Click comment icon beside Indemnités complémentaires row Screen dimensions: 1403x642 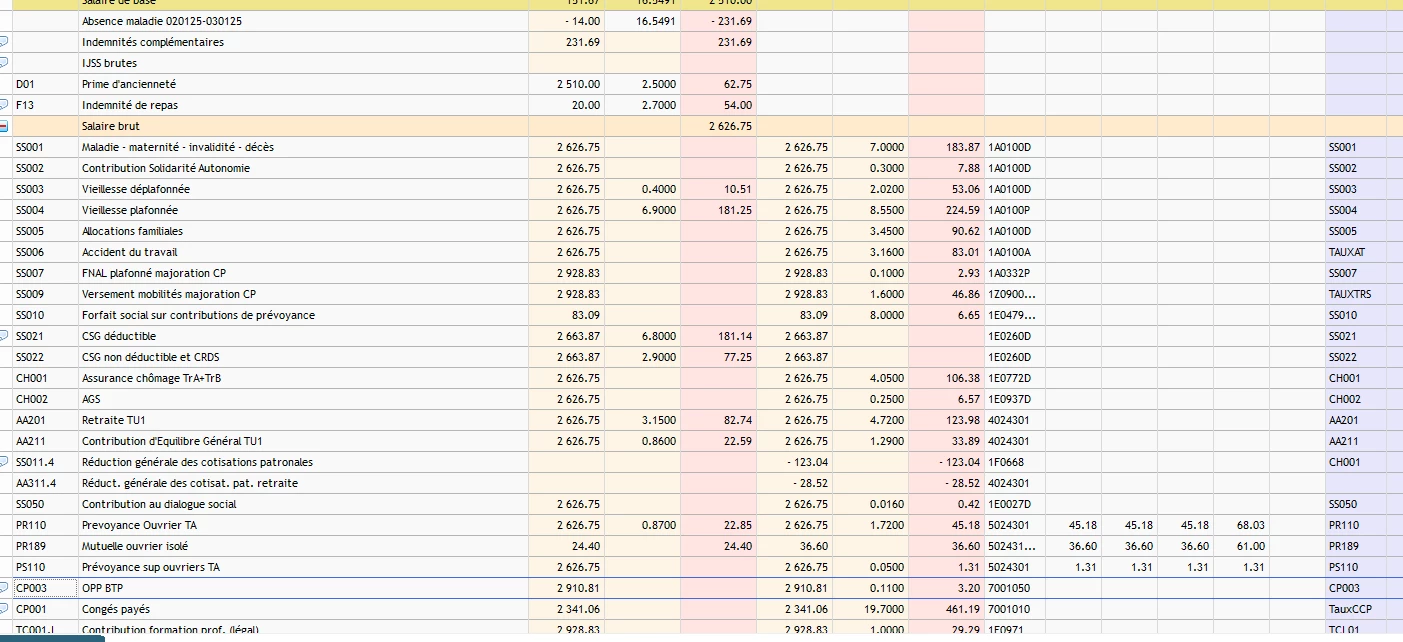pos(4,42)
